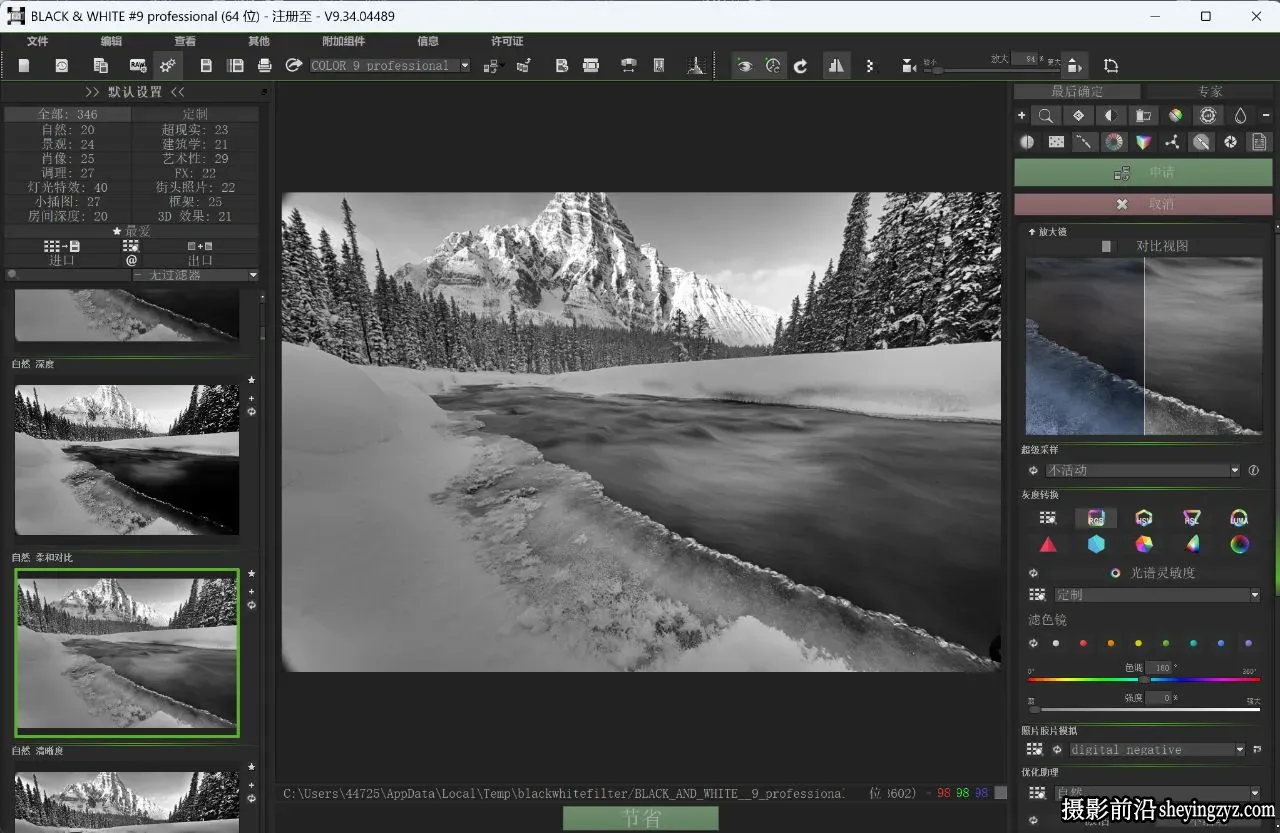The width and height of the screenshot is (1280, 833).
Task: Click the crop rotate icon
Action: [x=1111, y=65]
